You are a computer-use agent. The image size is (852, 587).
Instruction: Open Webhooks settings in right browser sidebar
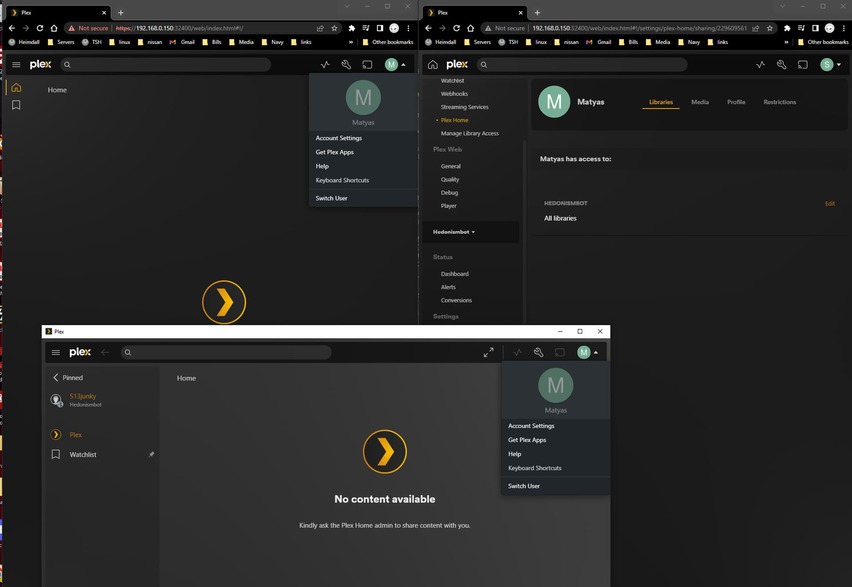(454, 94)
